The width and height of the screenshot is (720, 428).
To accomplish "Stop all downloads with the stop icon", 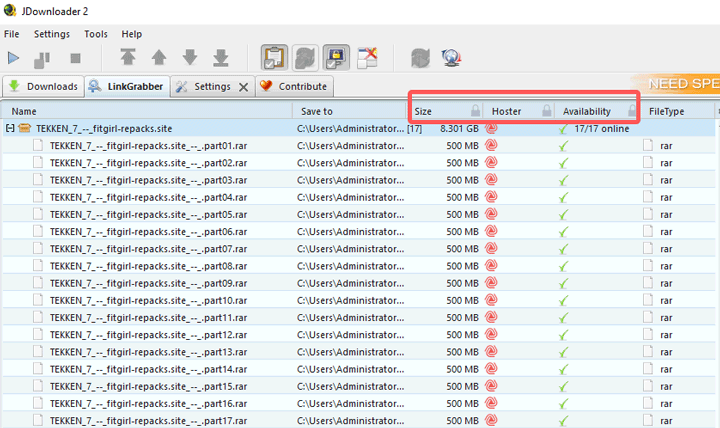I will tap(75, 58).
